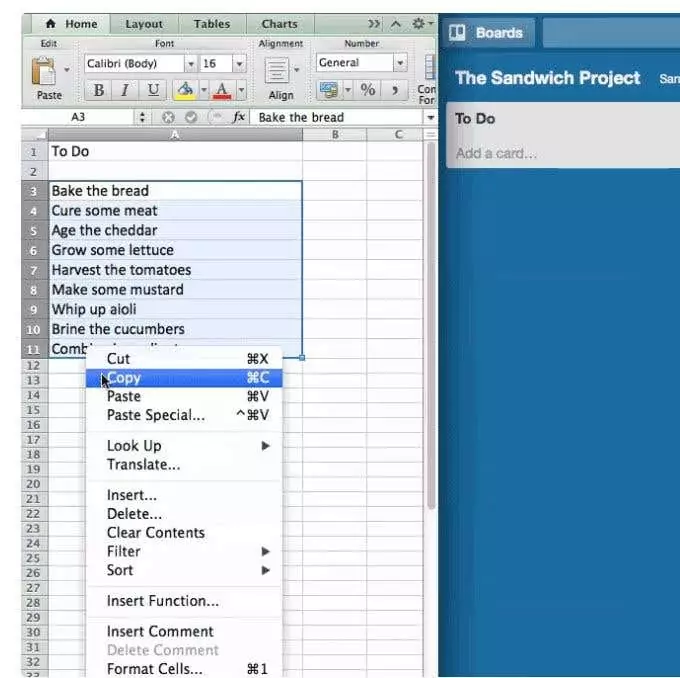Toggle Bold formatting
680x678 pixels.
(x=99, y=90)
